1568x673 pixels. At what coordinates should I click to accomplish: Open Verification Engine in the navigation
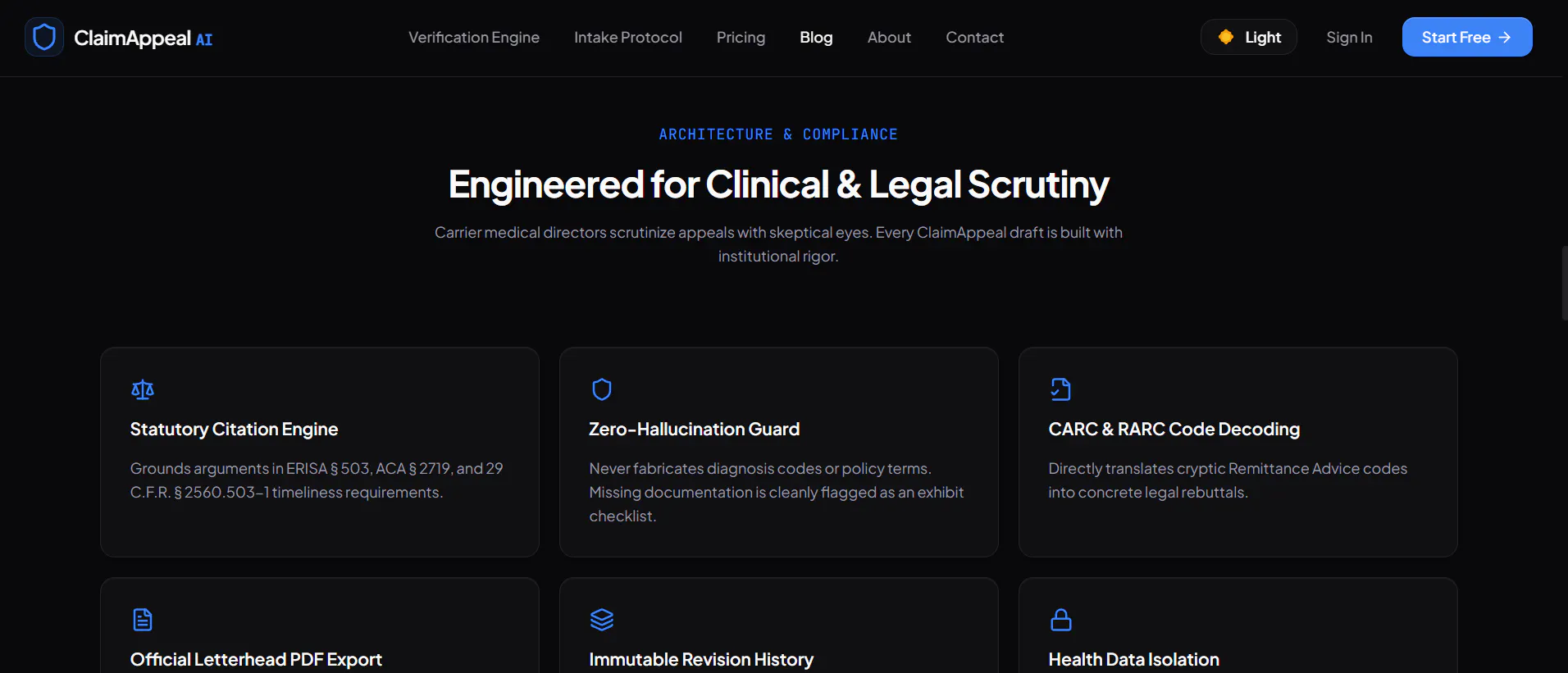474,37
